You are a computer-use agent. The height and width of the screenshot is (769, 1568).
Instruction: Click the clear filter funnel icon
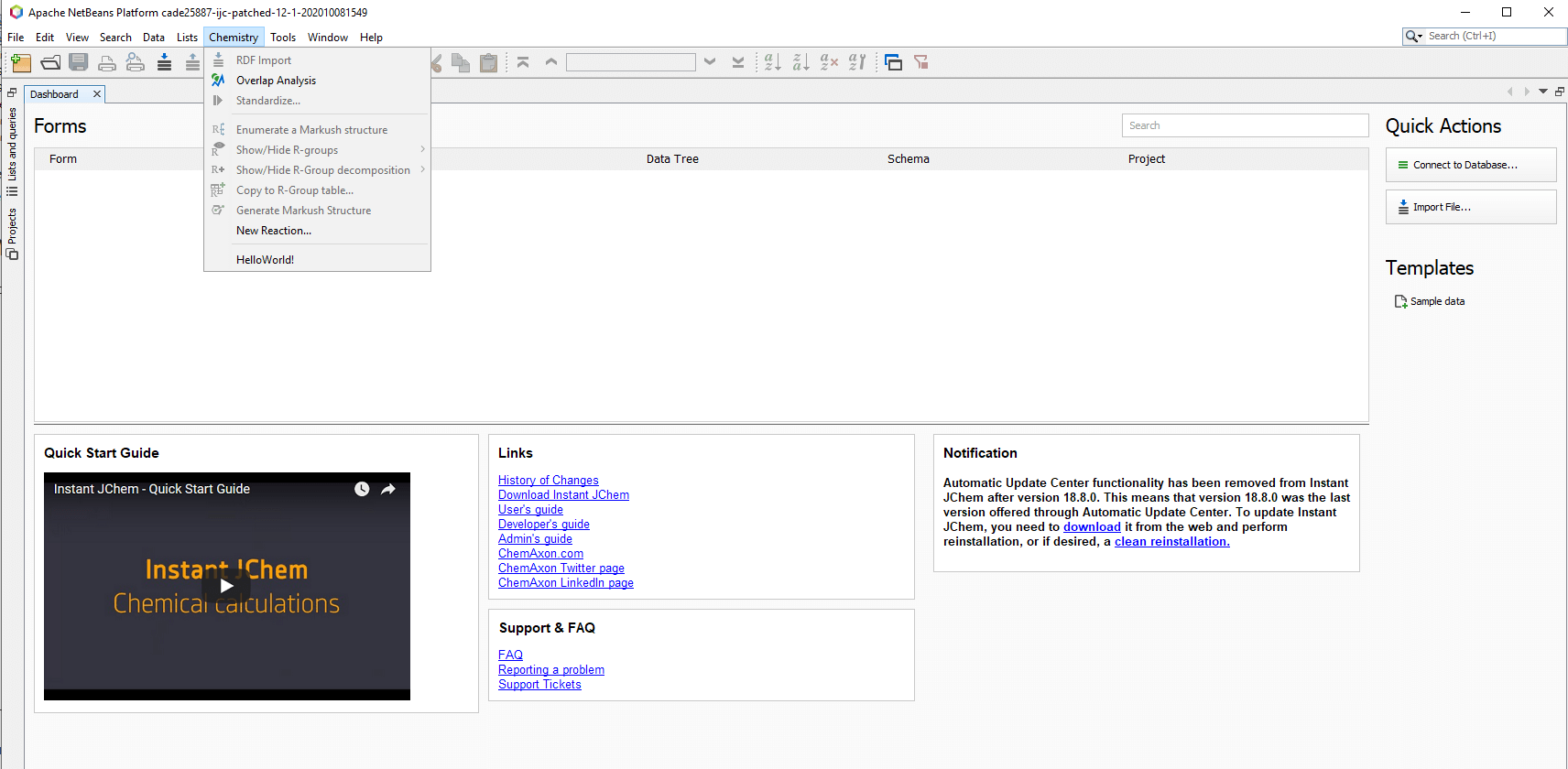[x=921, y=62]
